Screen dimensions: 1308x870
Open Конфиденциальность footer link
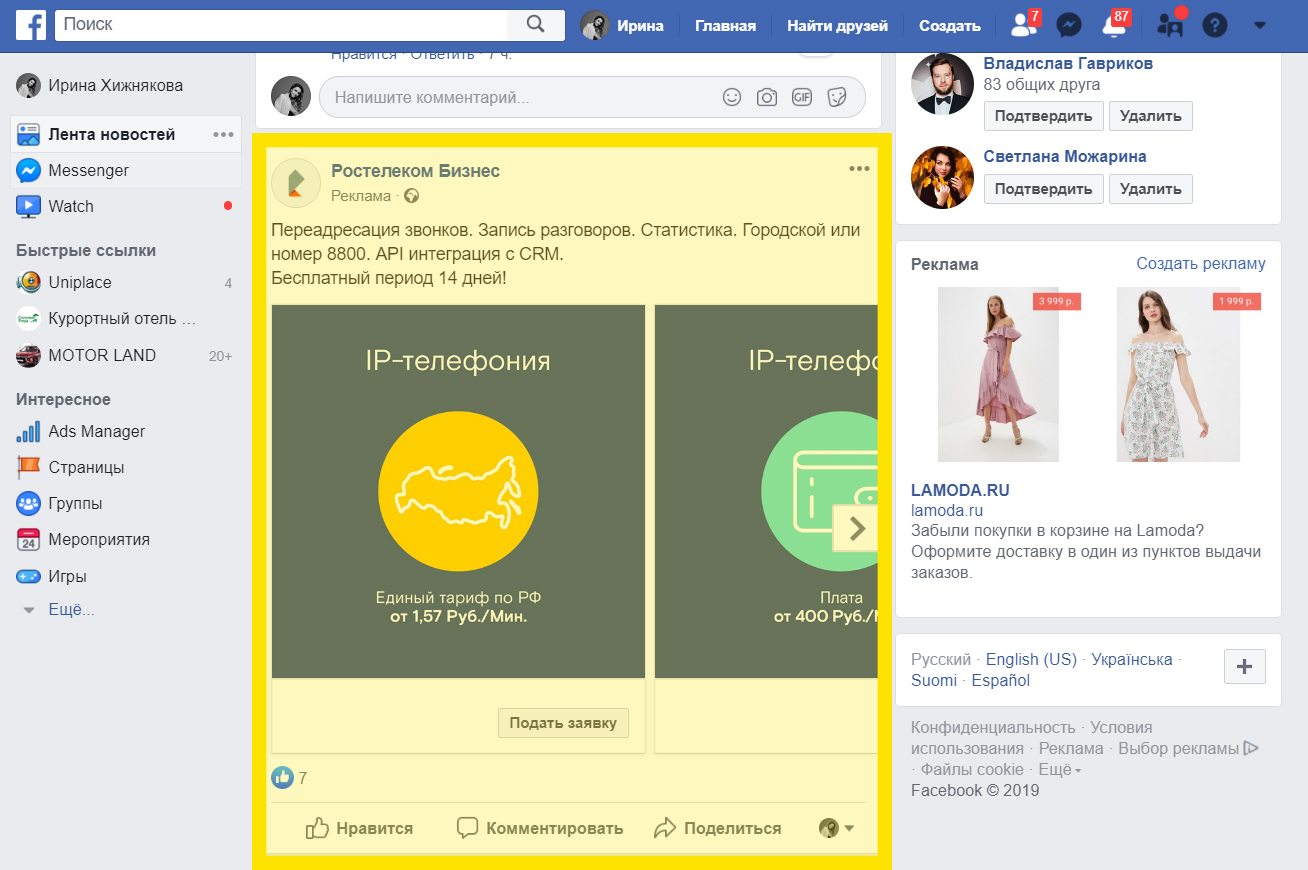point(993,728)
